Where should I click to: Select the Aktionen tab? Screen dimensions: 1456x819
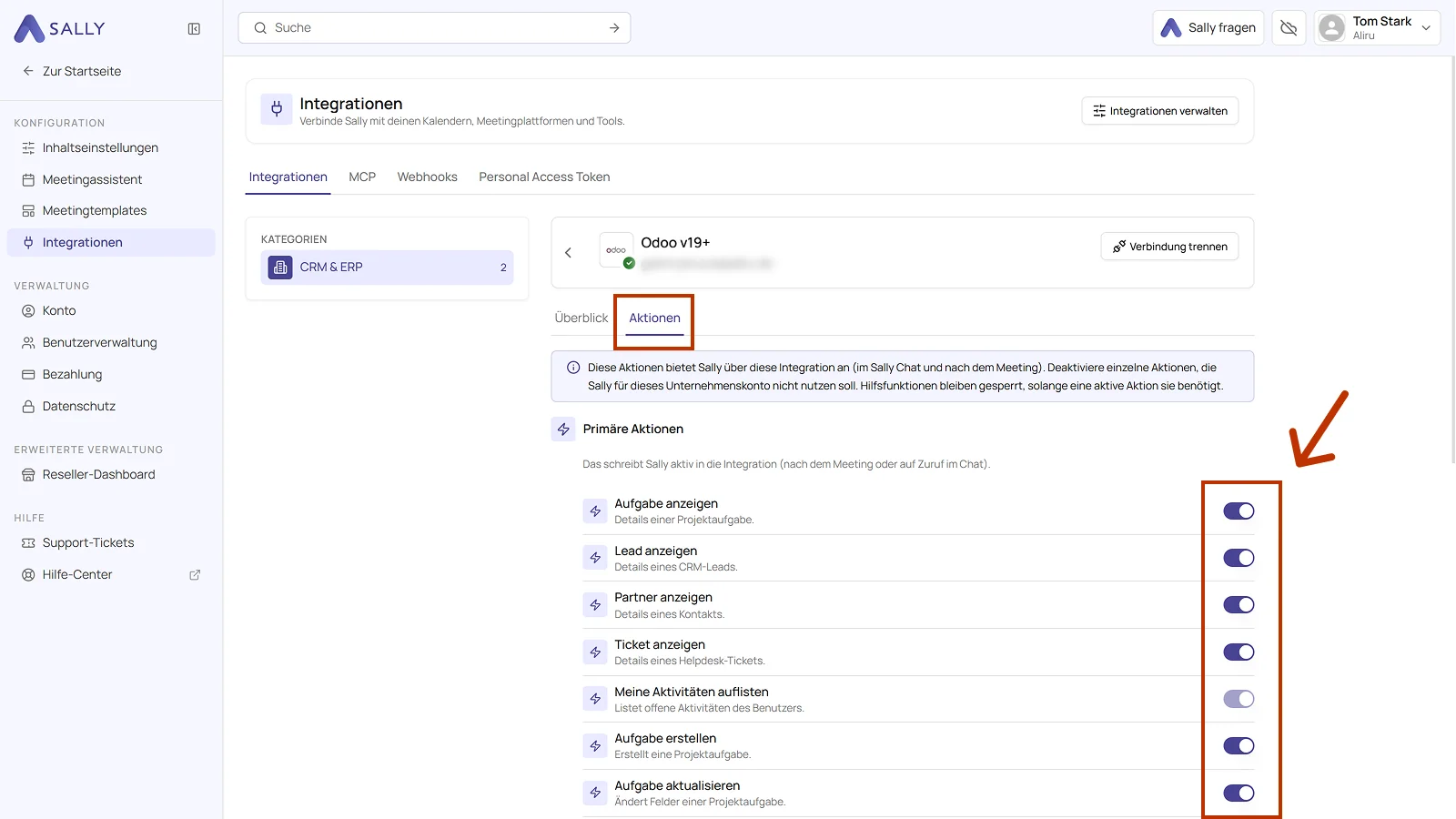(x=654, y=318)
